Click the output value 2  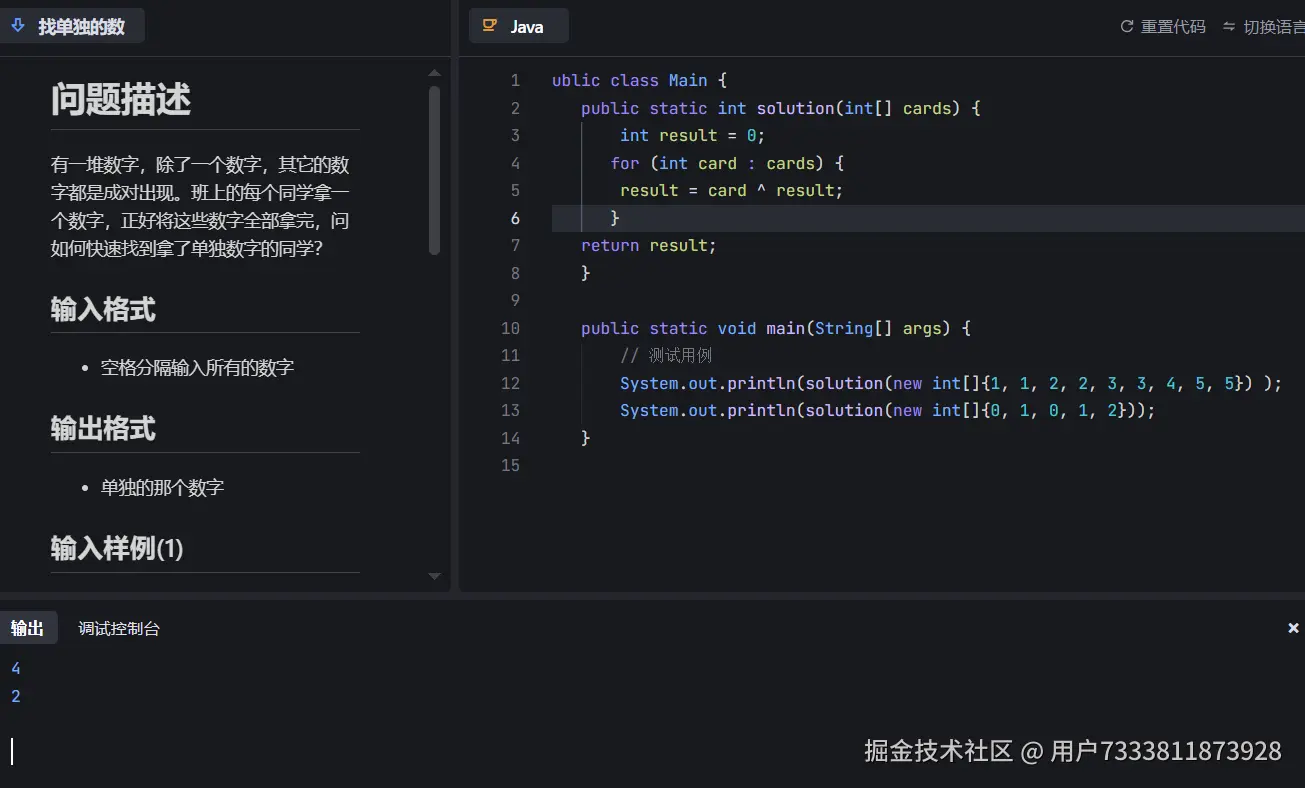coord(16,696)
